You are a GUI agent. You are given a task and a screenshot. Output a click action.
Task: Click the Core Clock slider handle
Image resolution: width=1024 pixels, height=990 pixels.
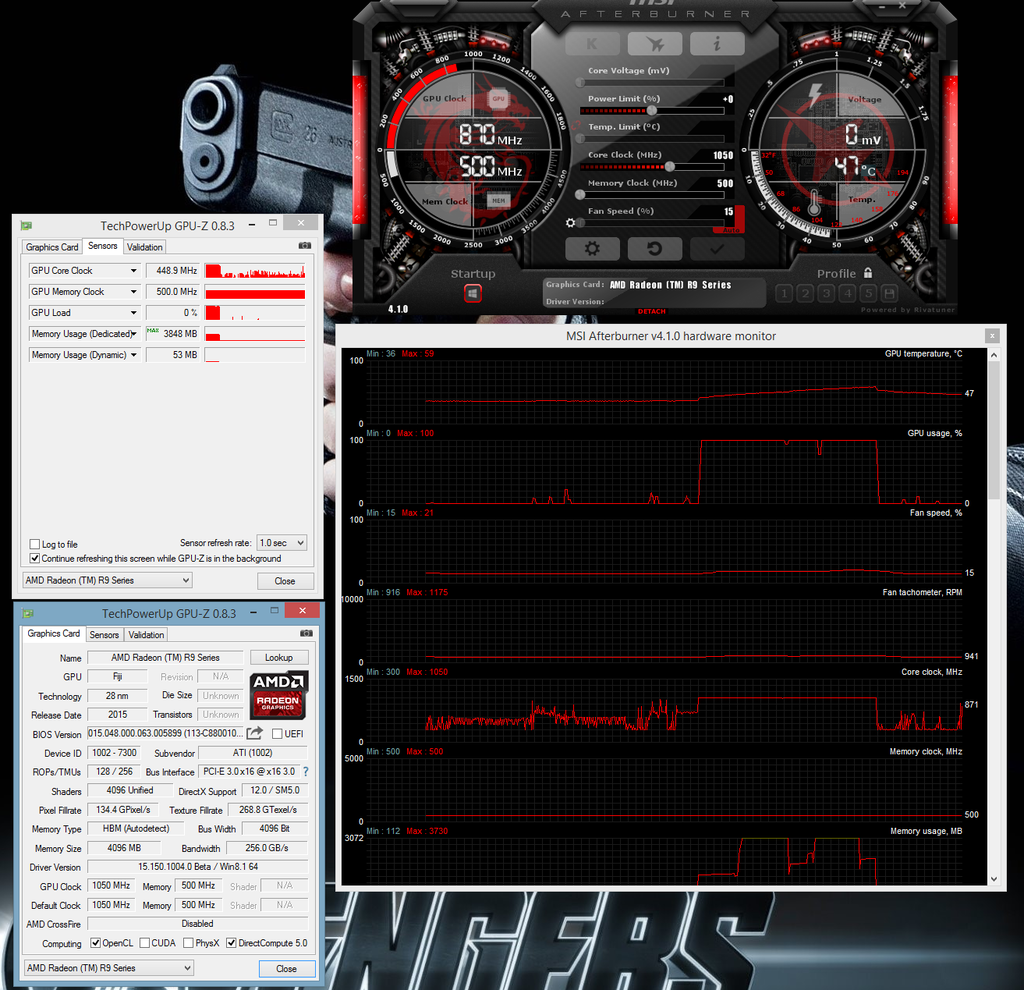(x=669, y=167)
